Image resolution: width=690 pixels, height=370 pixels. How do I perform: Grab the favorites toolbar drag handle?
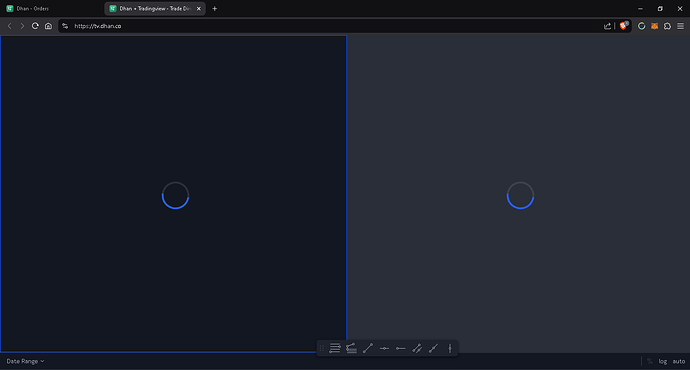click(322, 348)
